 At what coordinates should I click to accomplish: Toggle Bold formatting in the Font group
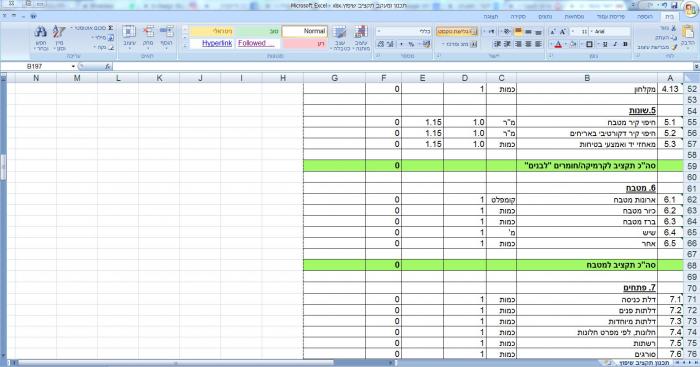[625, 44]
